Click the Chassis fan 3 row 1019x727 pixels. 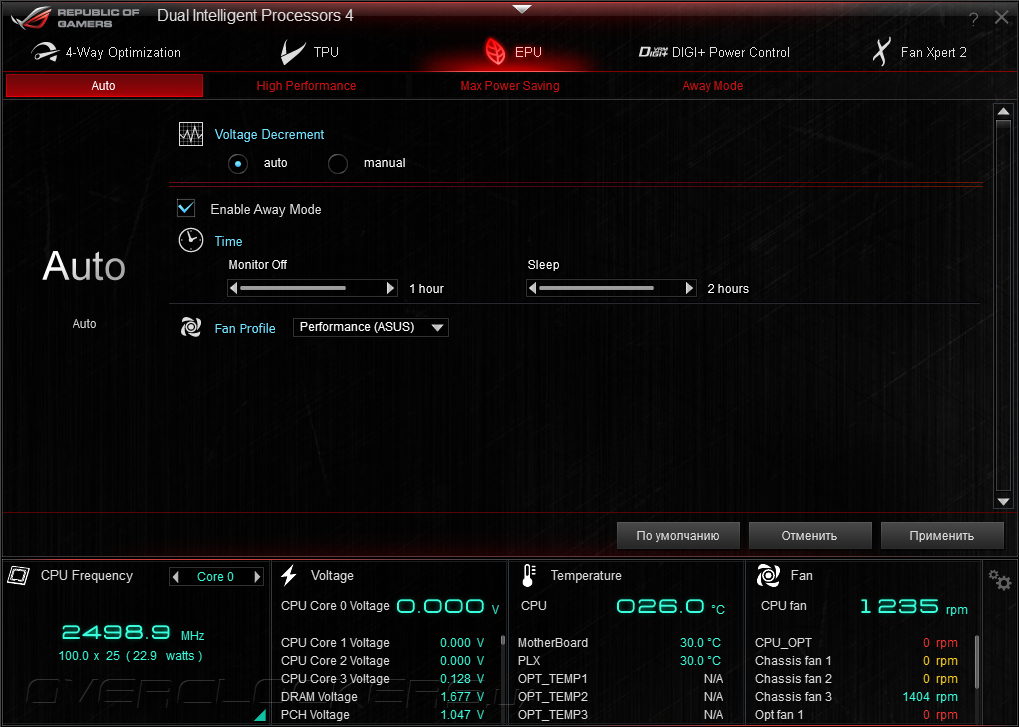857,696
